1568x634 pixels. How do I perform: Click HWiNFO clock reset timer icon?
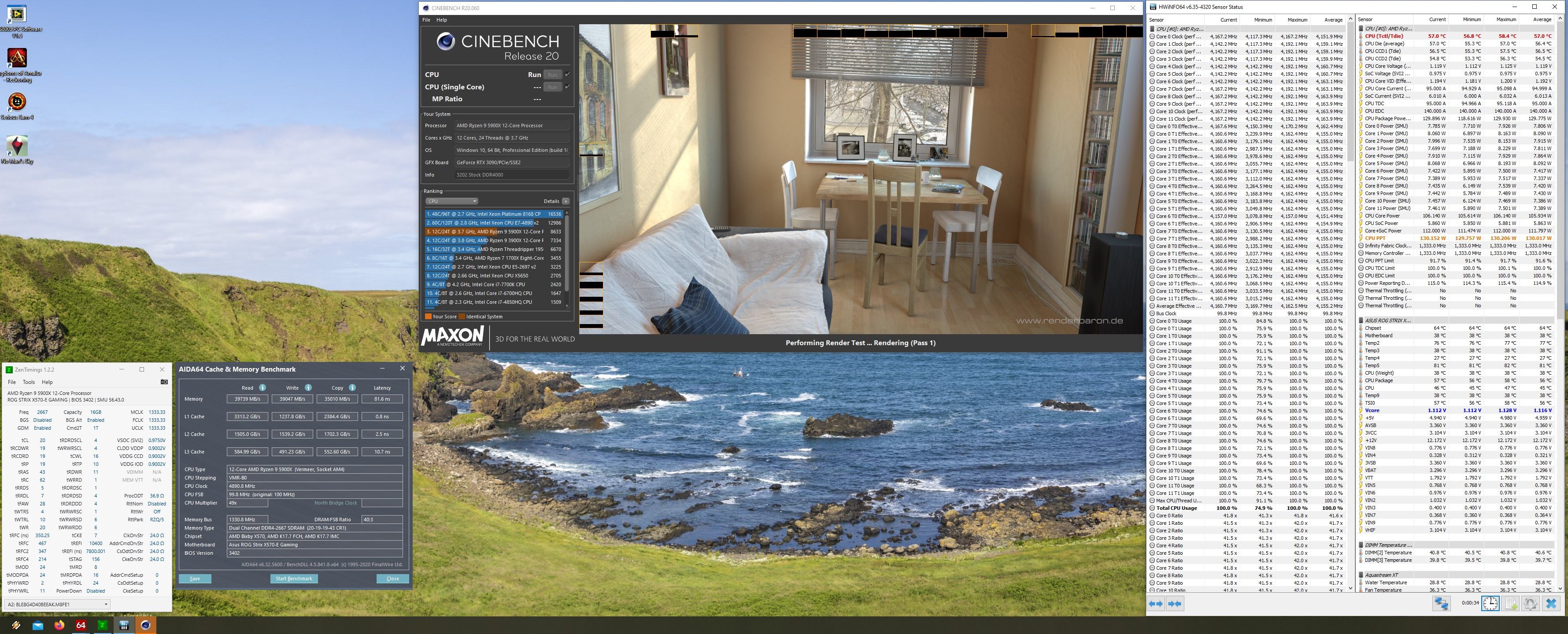pyautogui.click(x=1490, y=603)
